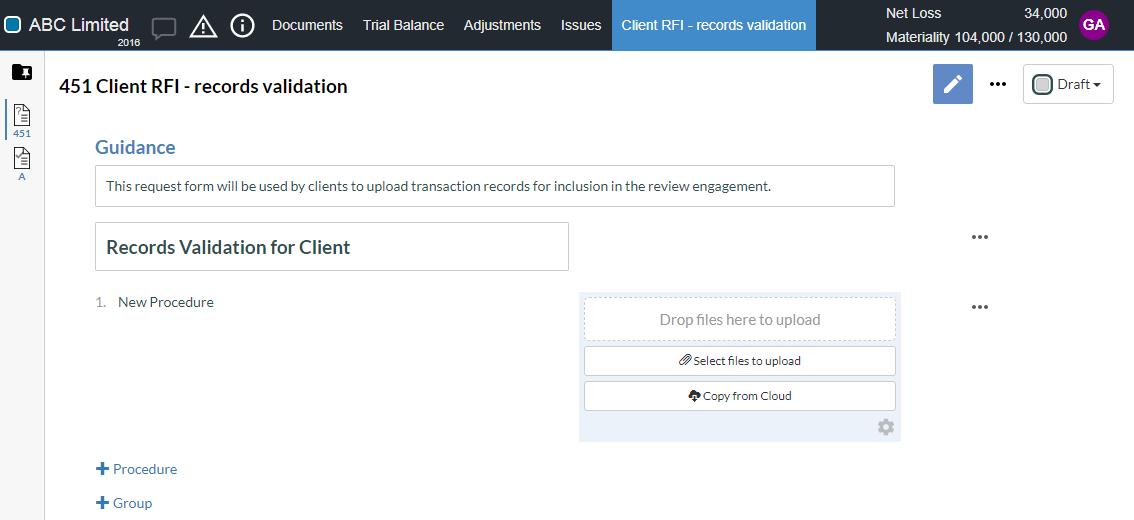This screenshot has height=520, width=1134.
Task: Open the folder icon in left sidebar
Action: pyautogui.click(x=21, y=72)
